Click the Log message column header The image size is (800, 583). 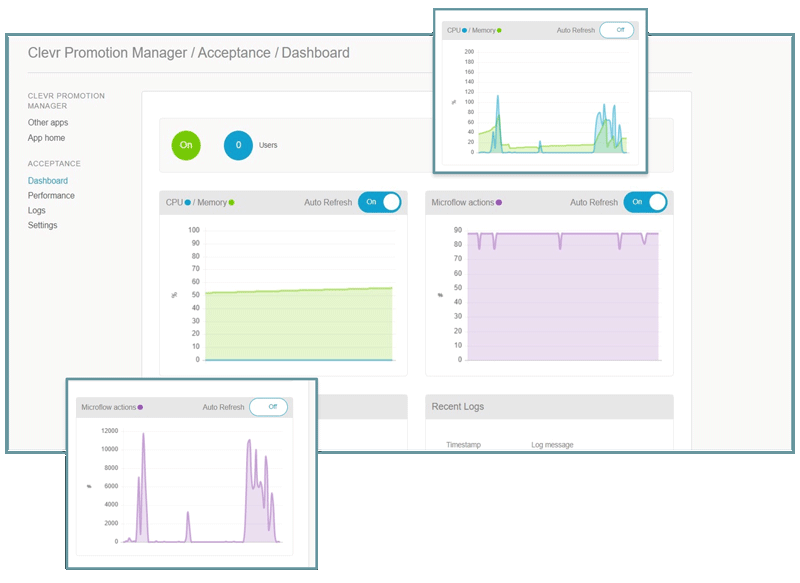(552, 445)
